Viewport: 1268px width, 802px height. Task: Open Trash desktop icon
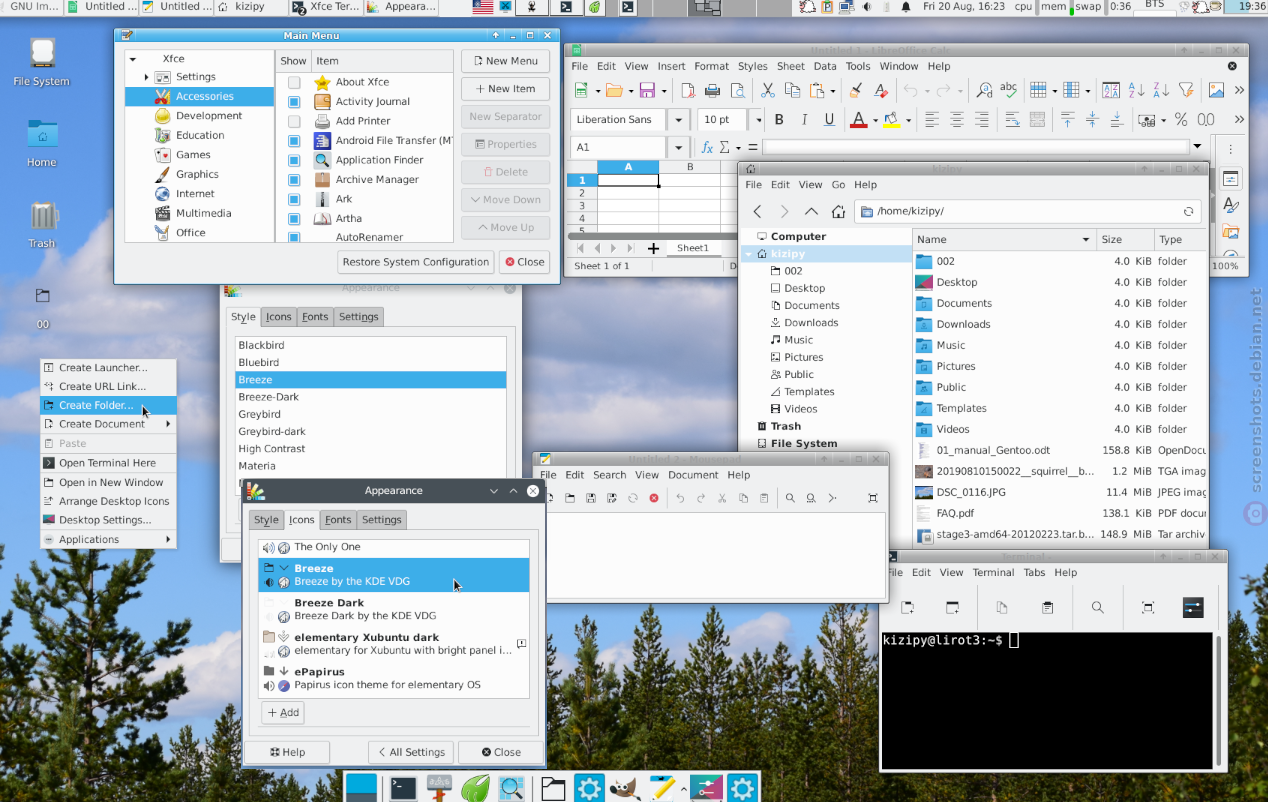(42, 224)
